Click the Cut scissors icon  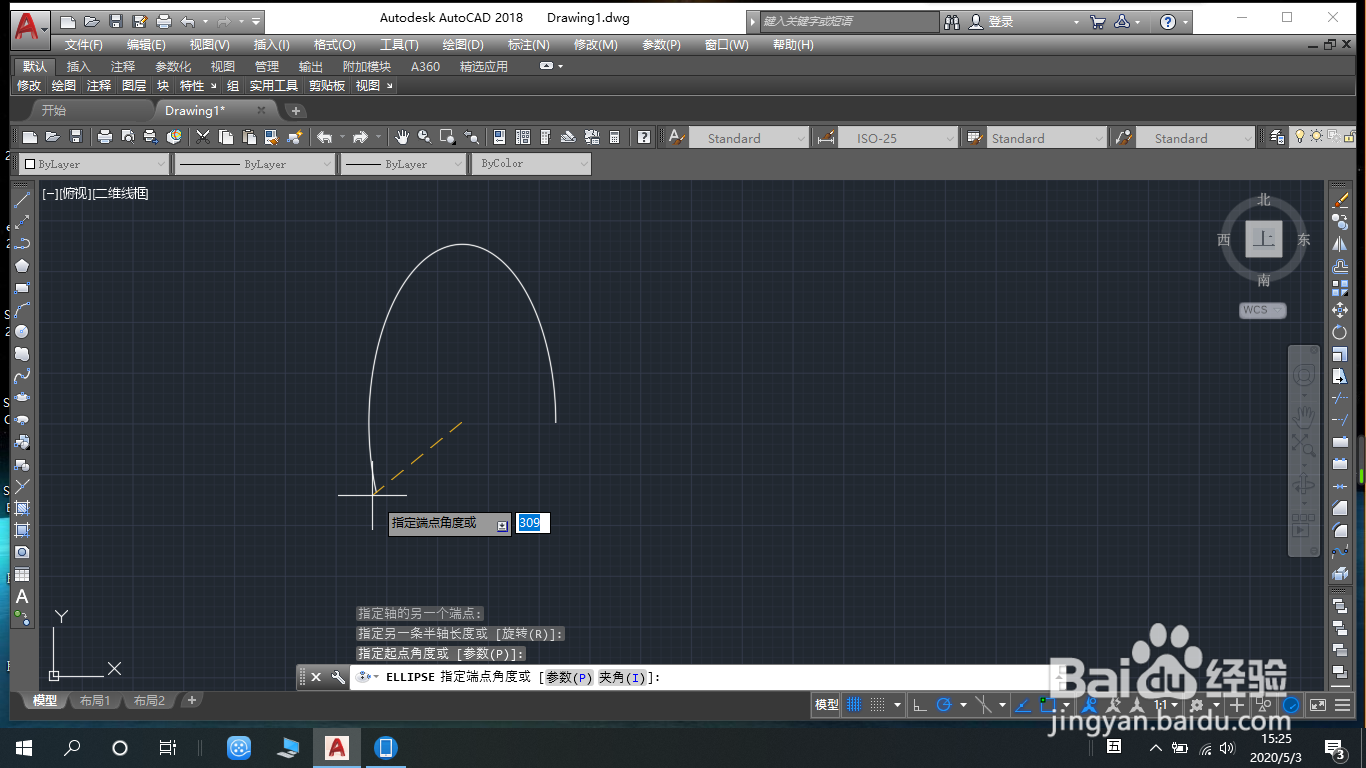(203, 137)
